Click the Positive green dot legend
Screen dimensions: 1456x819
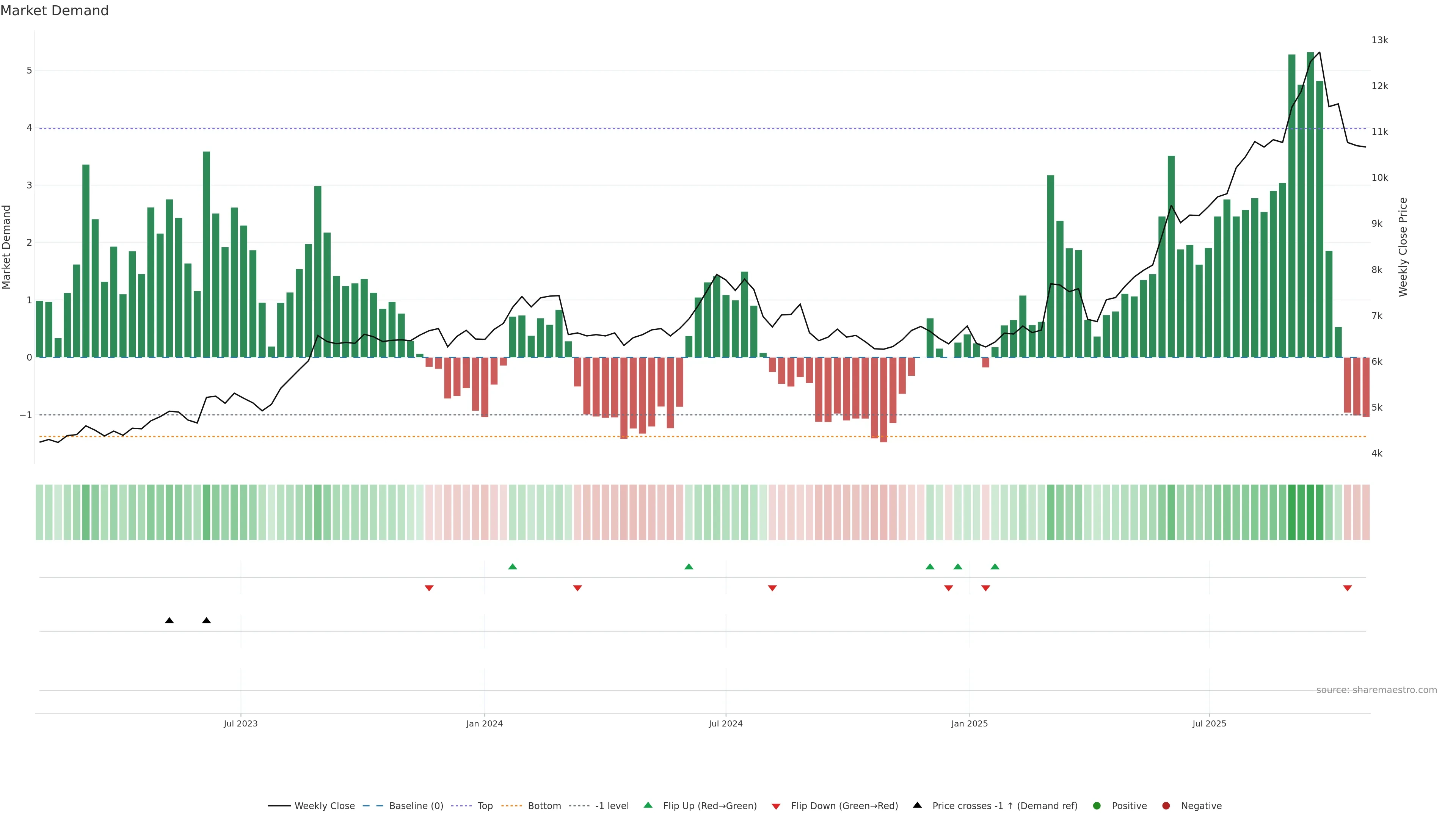(1097, 806)
